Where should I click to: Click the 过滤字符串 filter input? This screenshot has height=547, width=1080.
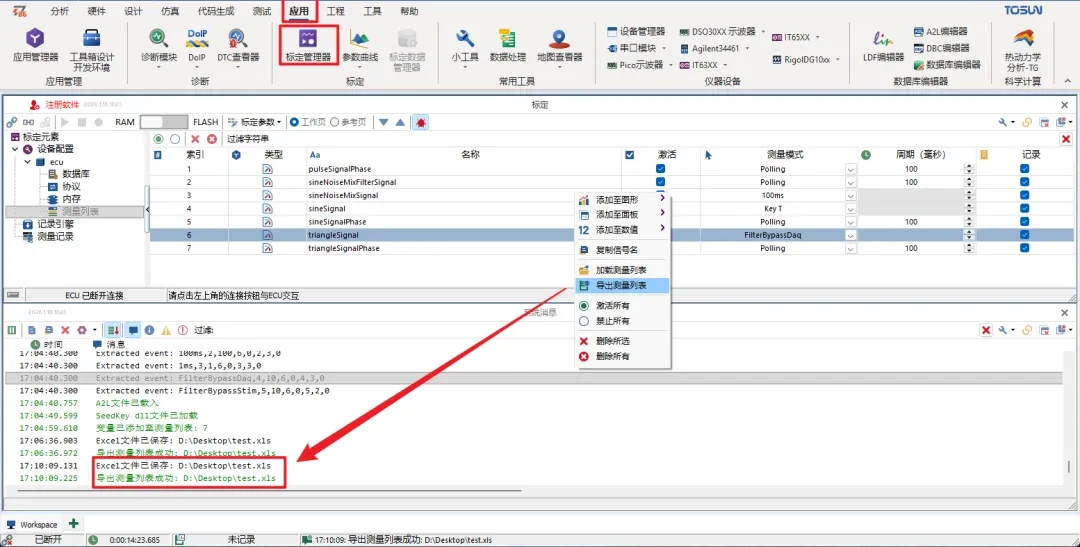click(641, 139)
